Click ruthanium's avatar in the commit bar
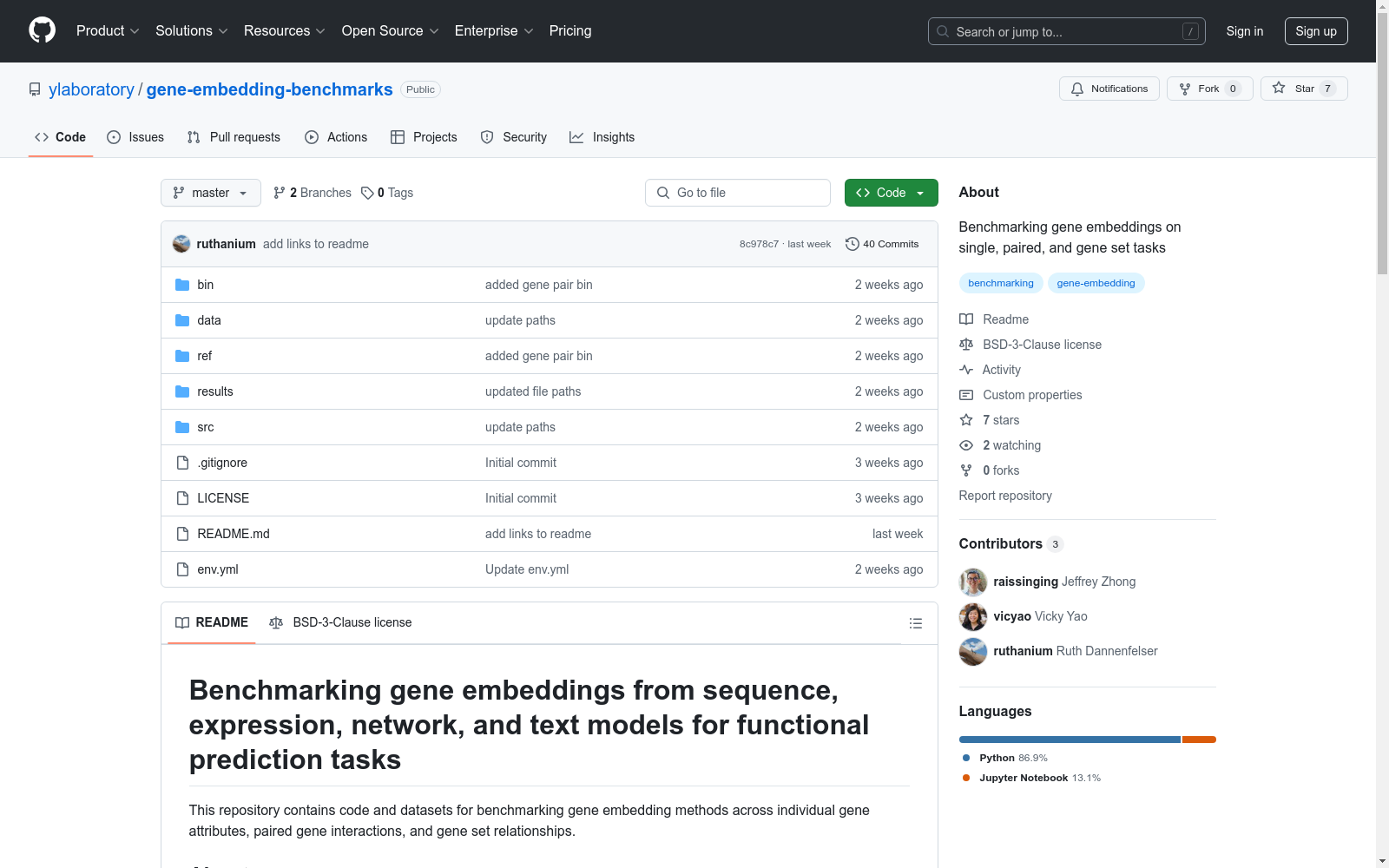Screen dimensions: 1389x868 click(181, 244)
